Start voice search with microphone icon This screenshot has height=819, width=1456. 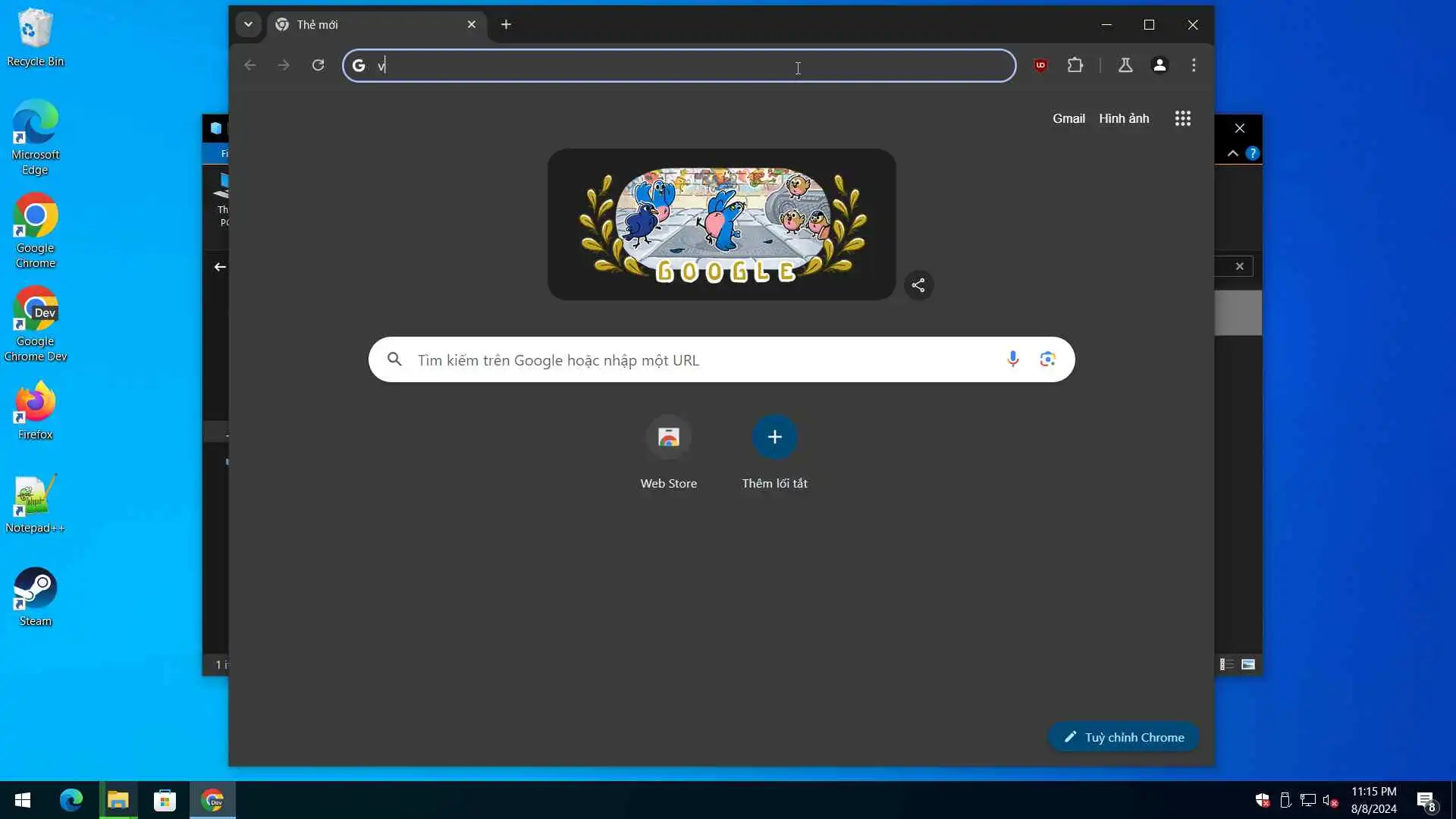click(1012, 359)
